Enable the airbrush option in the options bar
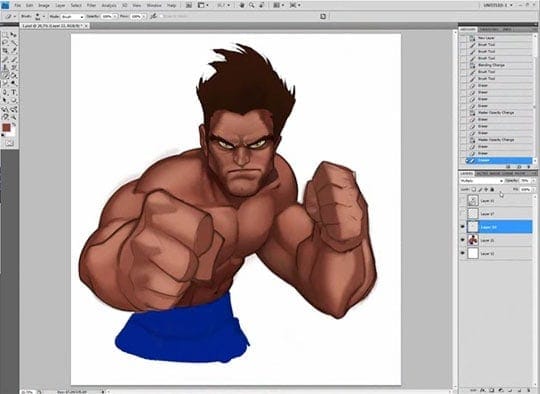The height and width of the screenshot is (394, 540). (x=154, y=16)
